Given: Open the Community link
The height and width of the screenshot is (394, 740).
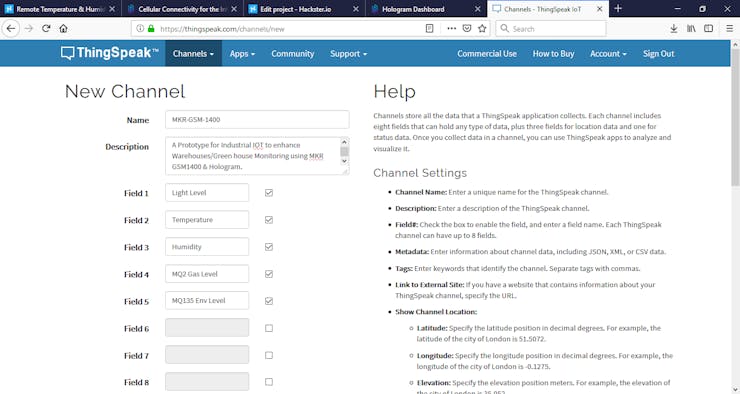Looking at the screenshot, I should (293, 53).
